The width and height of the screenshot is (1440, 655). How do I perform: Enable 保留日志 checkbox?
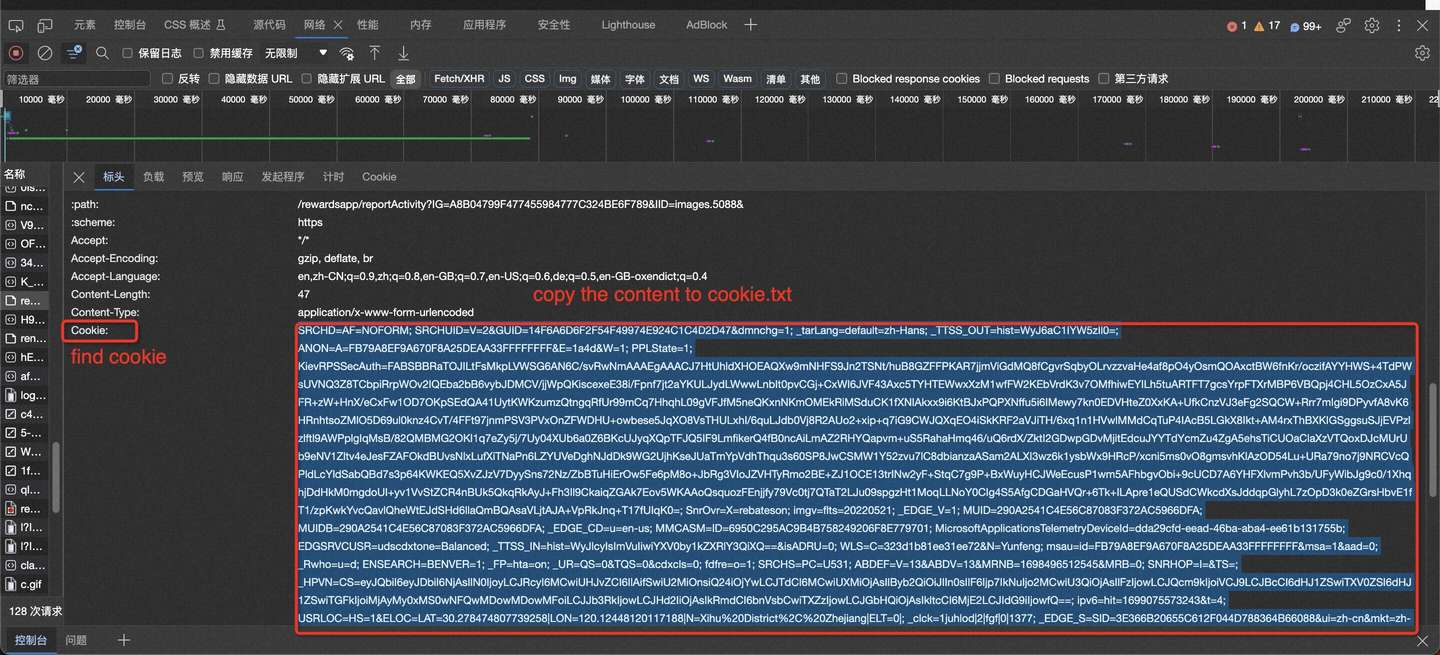(127, 53)
